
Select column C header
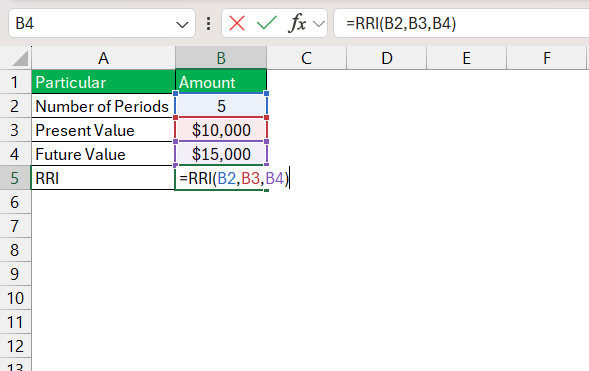tap(307, 58)
